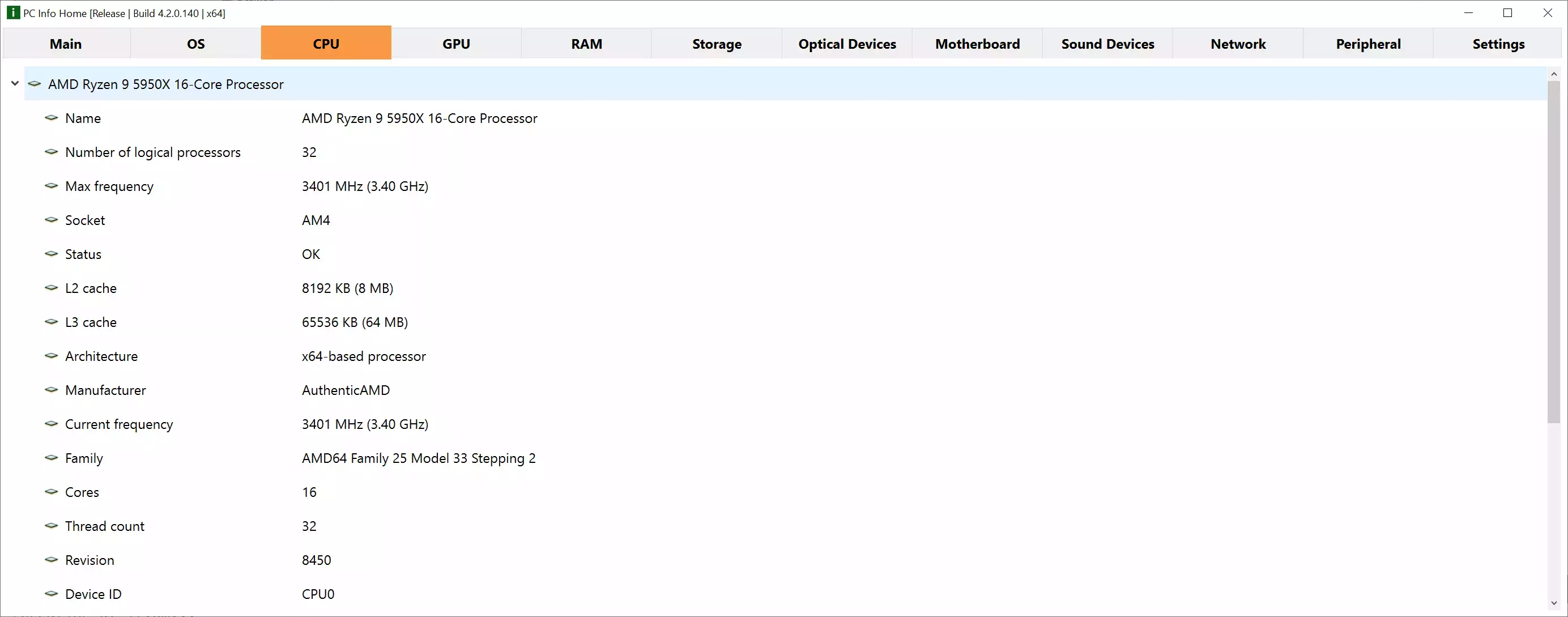The height and width of the screenshot is (617, 1568).
Task: Click the icon next to Max frequency
Action: [51, 186]
